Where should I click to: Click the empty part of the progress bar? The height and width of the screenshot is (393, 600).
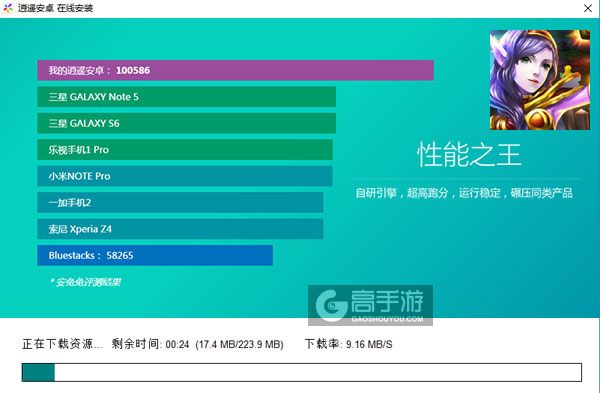pyautogui.click(x=318, y=372)
